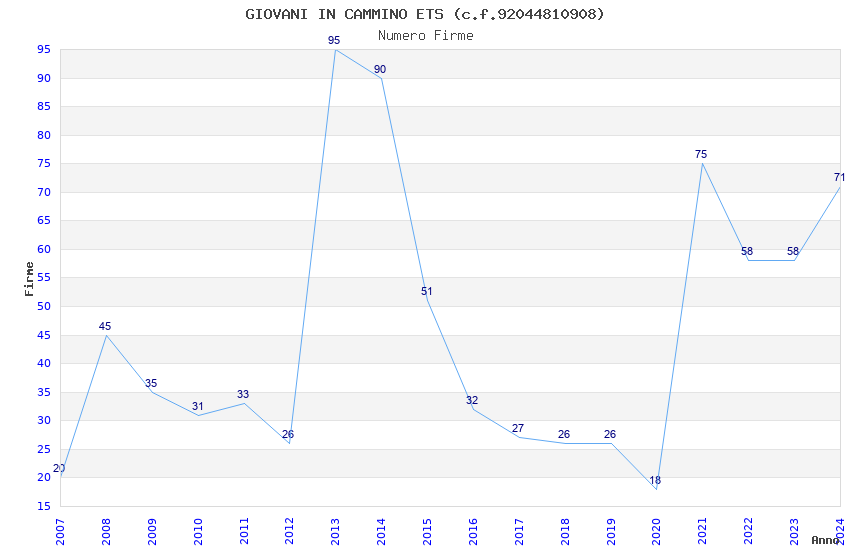Viewport: 850px width, 550px height.
Task: Select x-axis year label 2016
Action: point(473,531)
